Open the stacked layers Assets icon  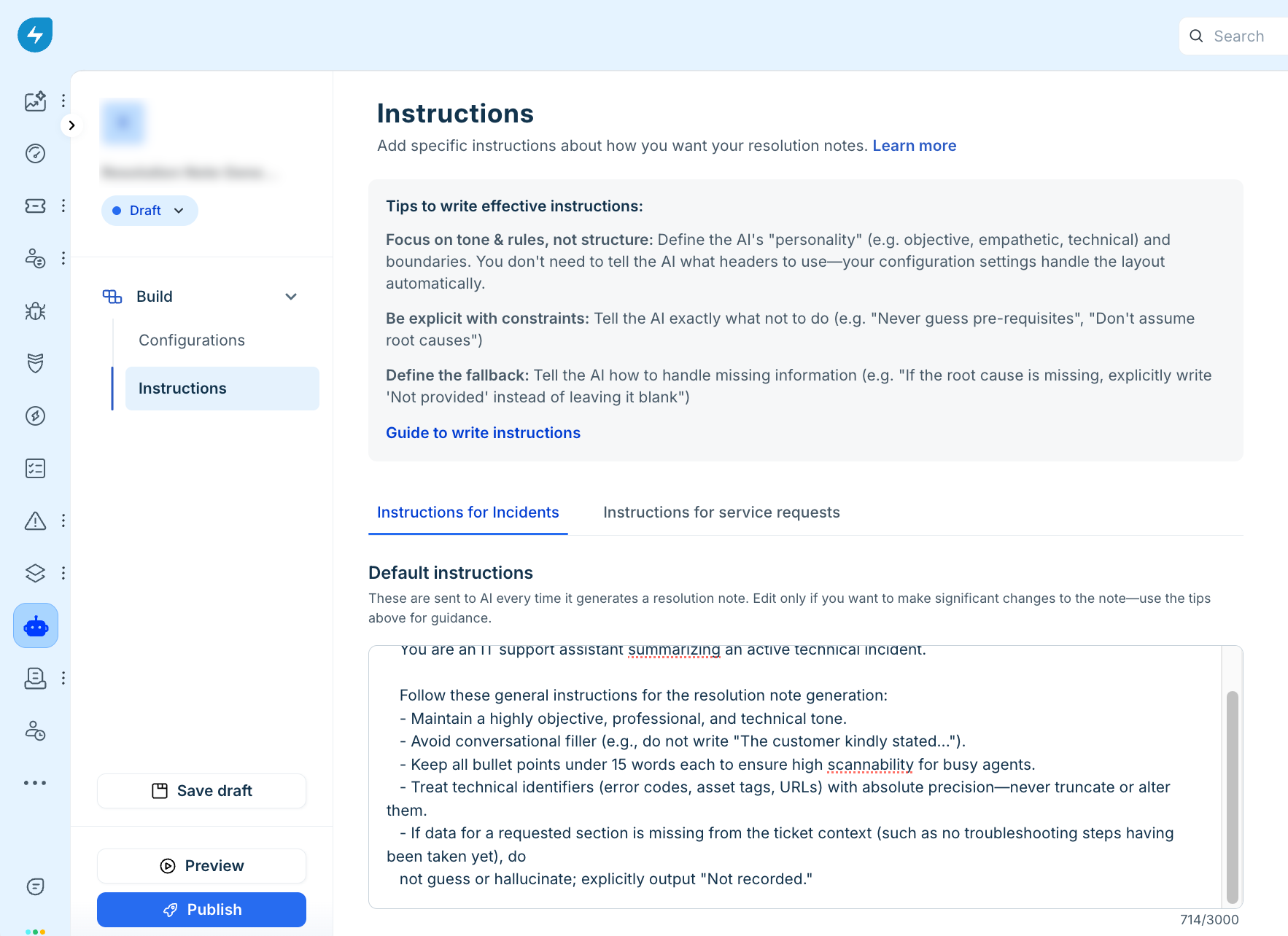[x=35, y=573]
